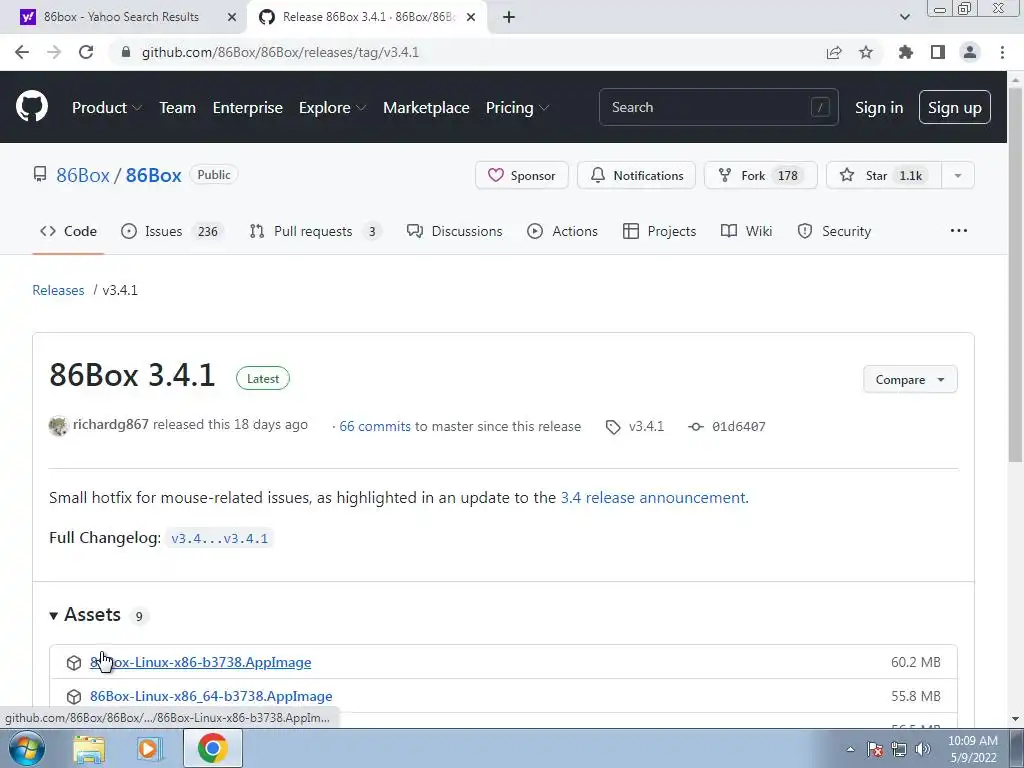Viewport: 1024px width, 768px height.
Task: Click the Sign up button
Action: (955, 108)
